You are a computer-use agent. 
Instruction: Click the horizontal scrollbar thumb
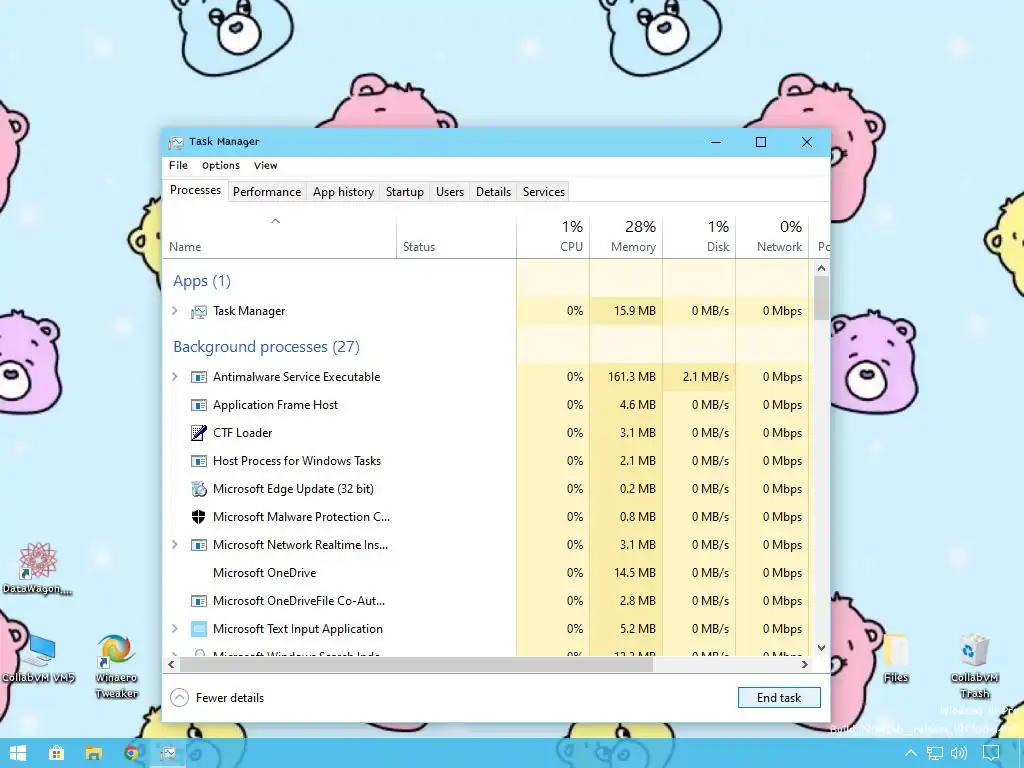click(x=416, y=664)
